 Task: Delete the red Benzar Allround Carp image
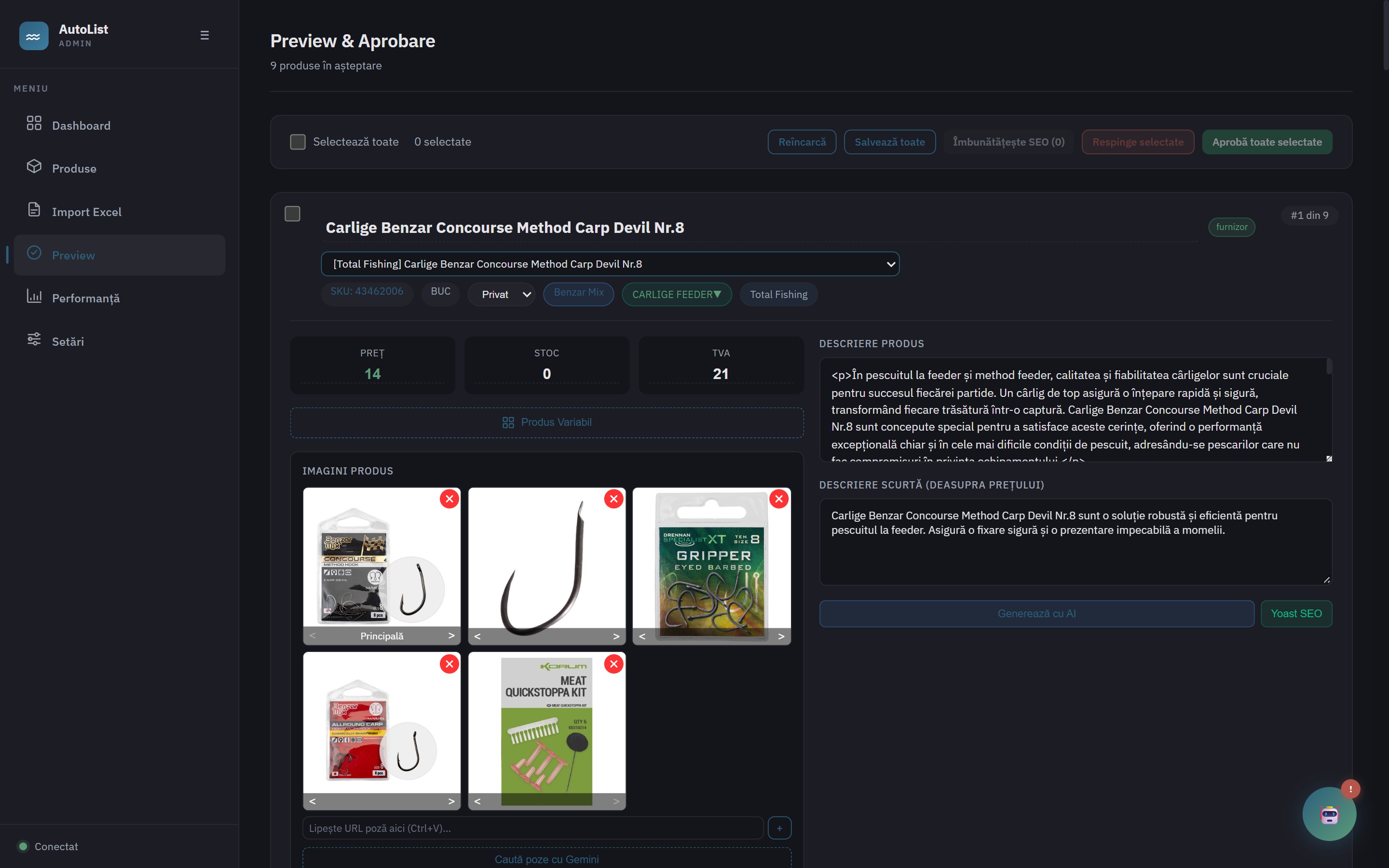(x=449, y=664)
